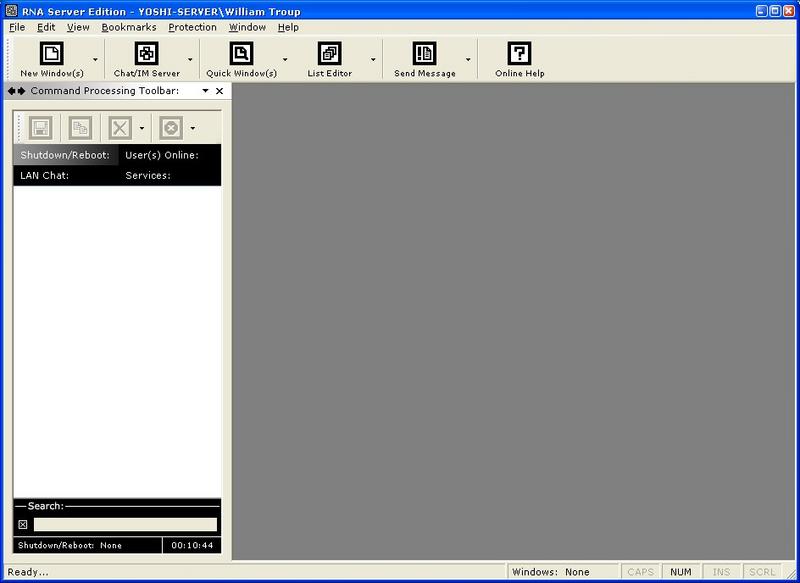Click the copy icon in command toolbar

(x=81, y=128)
